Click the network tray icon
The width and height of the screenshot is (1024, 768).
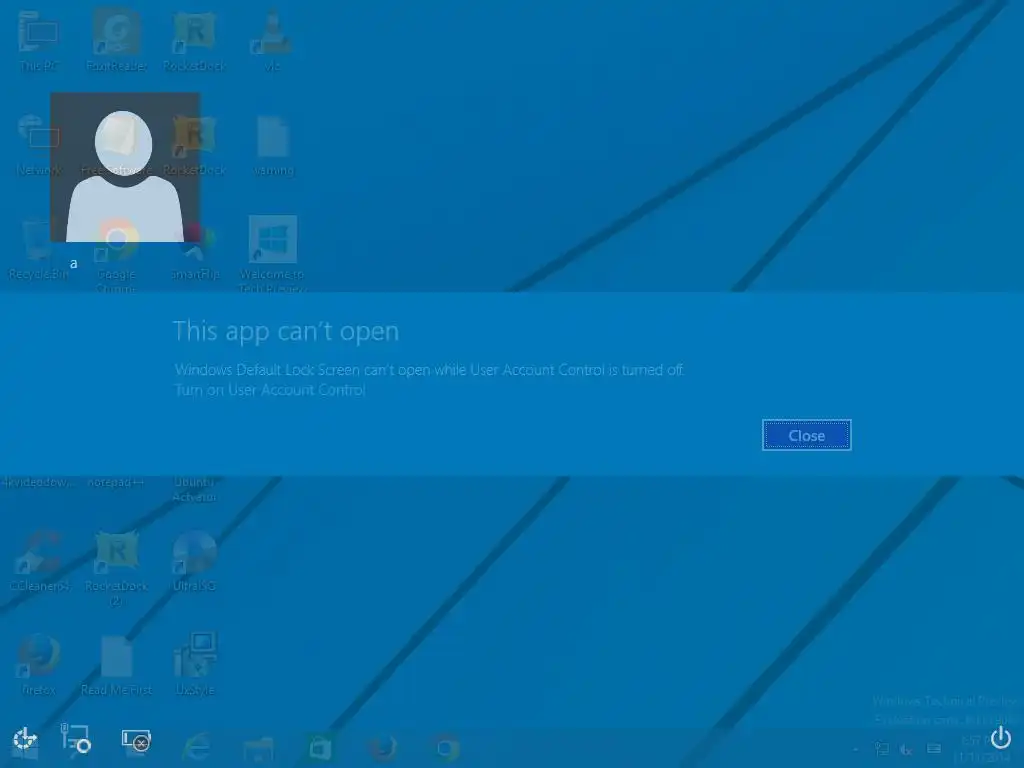(882, 749)
